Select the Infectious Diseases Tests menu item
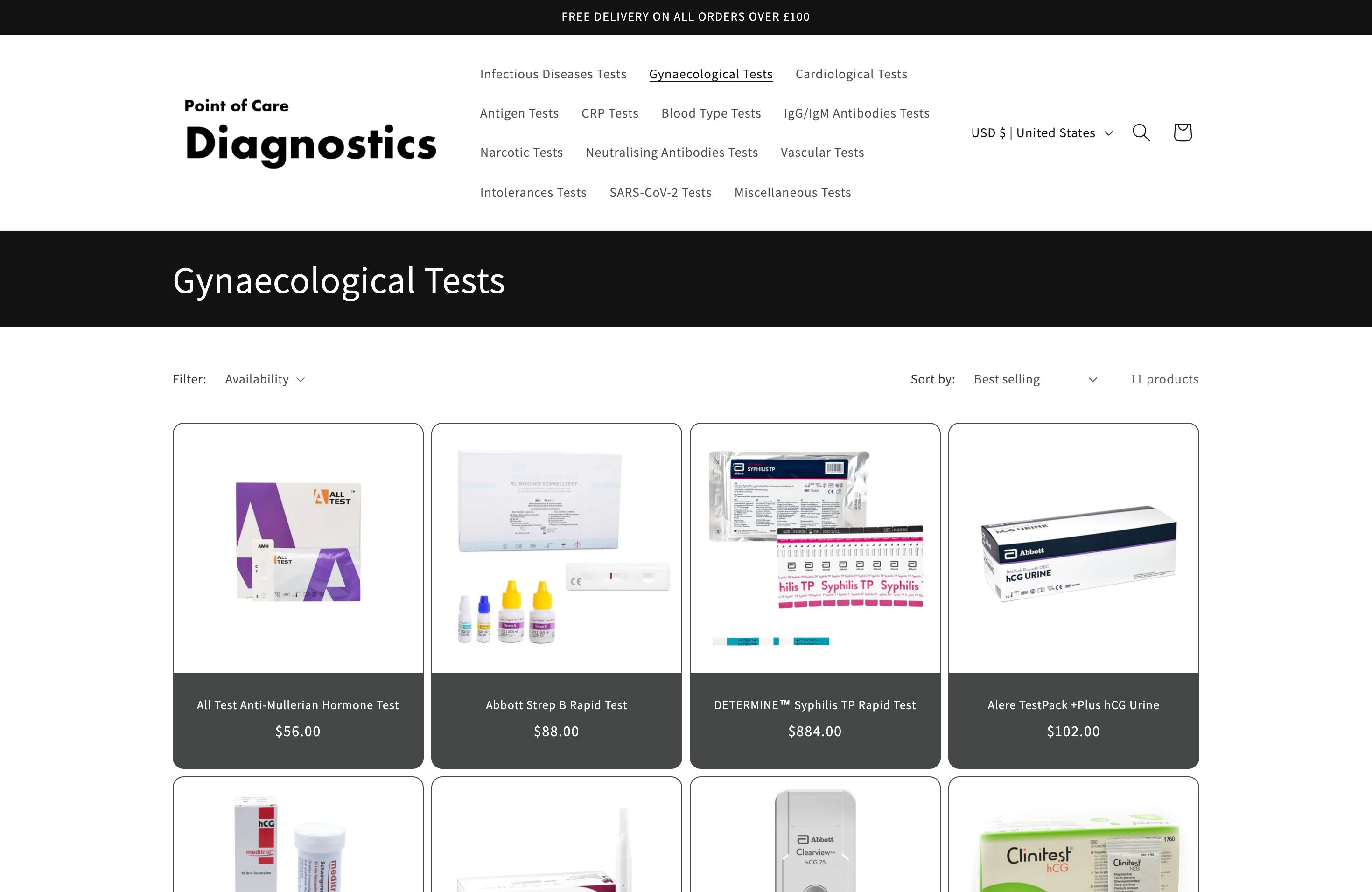Screen dimensions: 1372x892 [x=553, y=73]
